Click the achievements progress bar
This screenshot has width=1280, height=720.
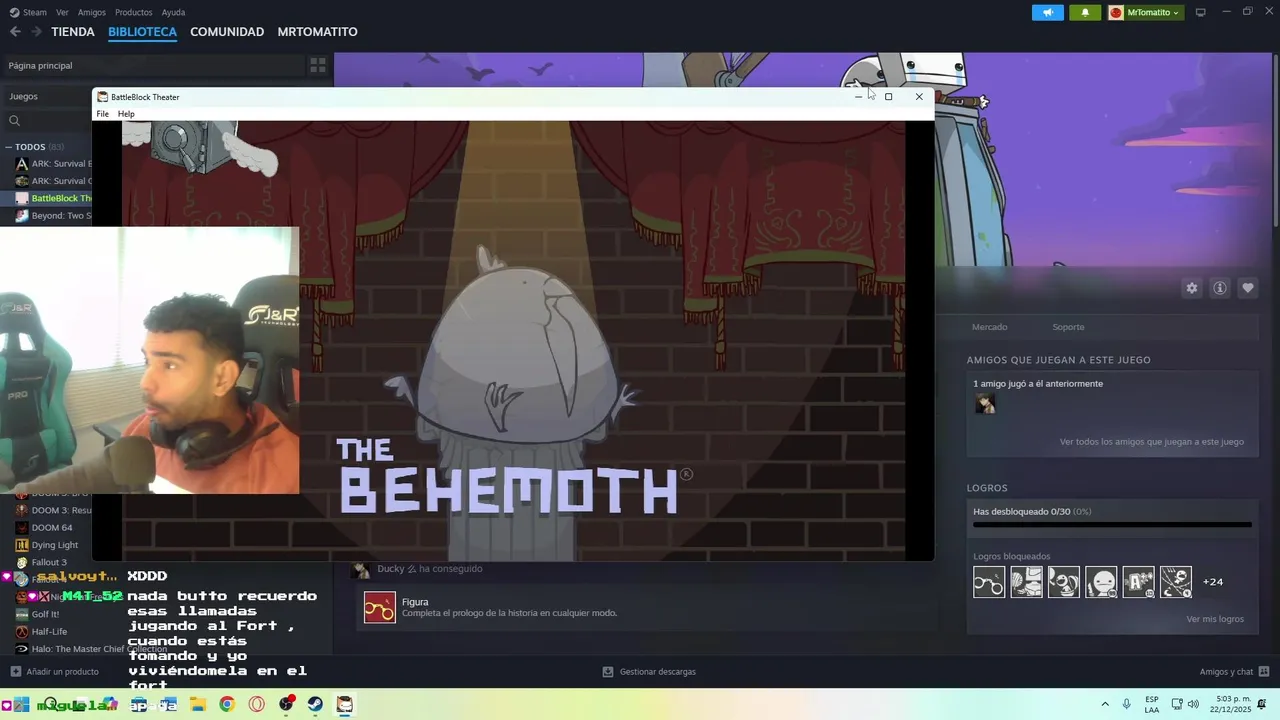pyautogui.click(x=1112, y=524)
